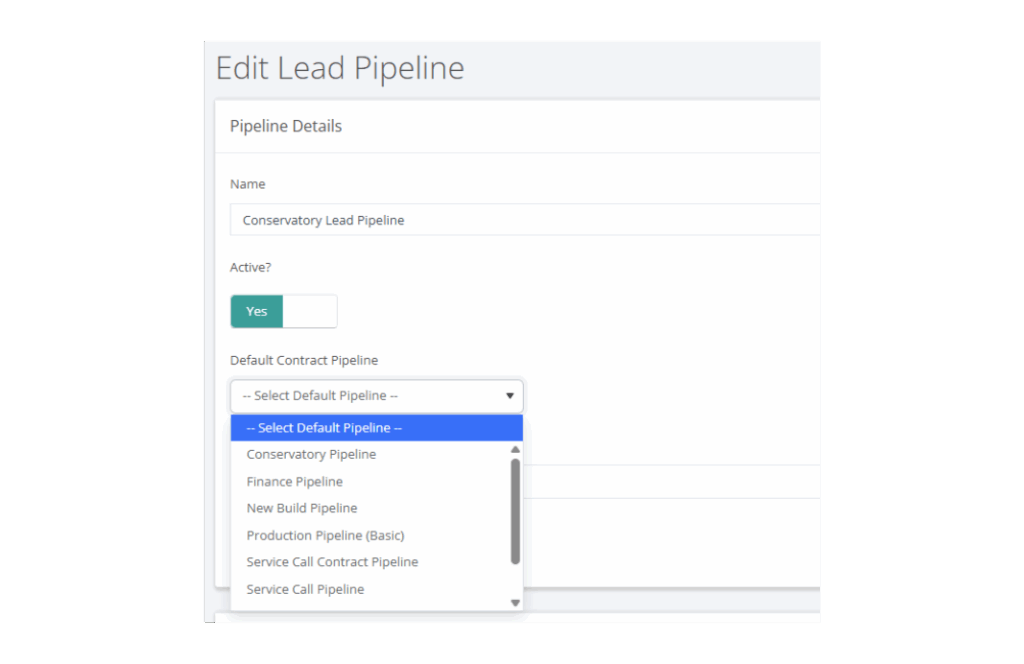The image size is (1024, 664).
Task: Click the dropdown list scroll down arrow
Action: (515, 603)
